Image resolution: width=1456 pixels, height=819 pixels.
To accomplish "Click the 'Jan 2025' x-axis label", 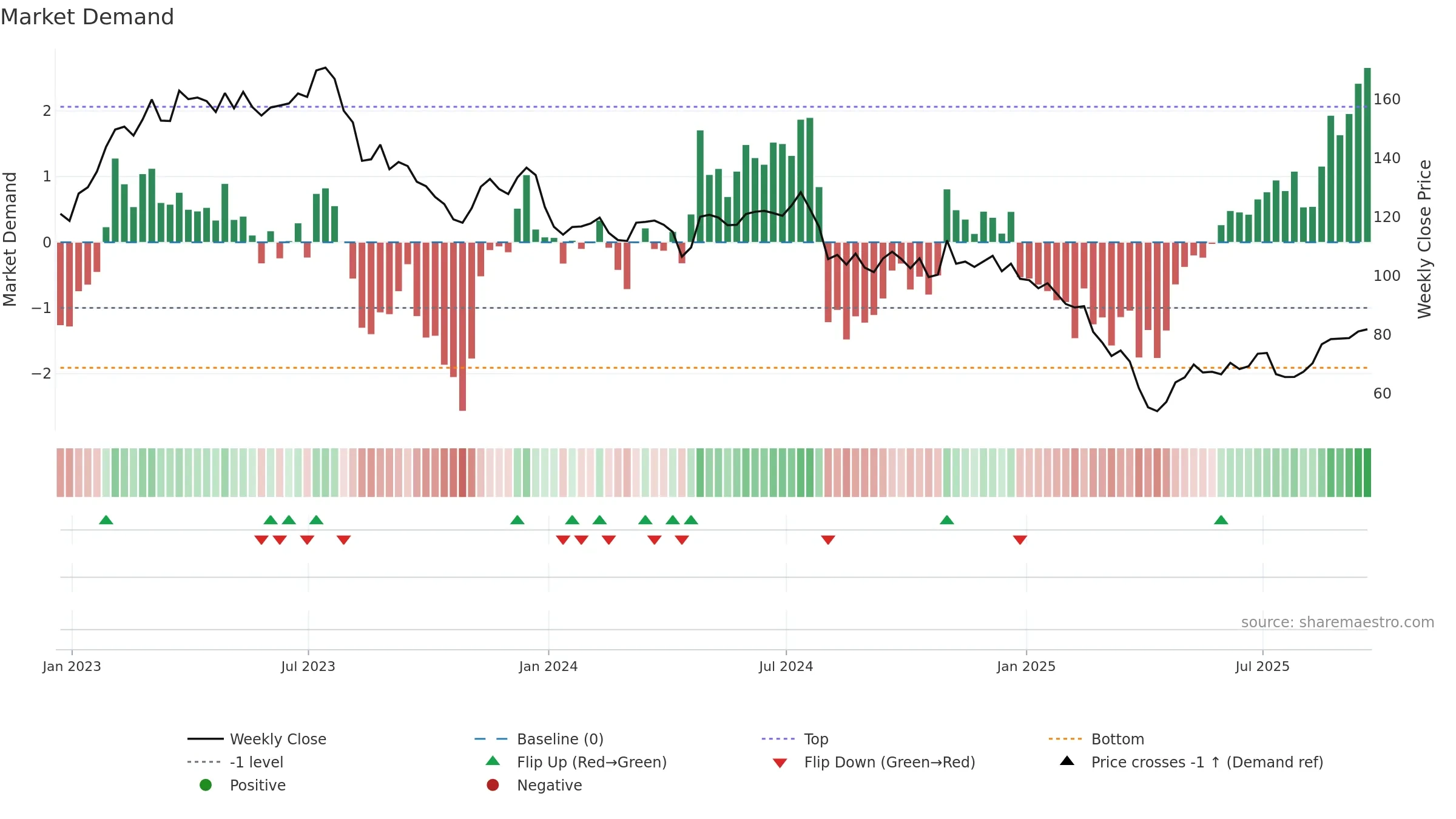I will click(1026, 666).
